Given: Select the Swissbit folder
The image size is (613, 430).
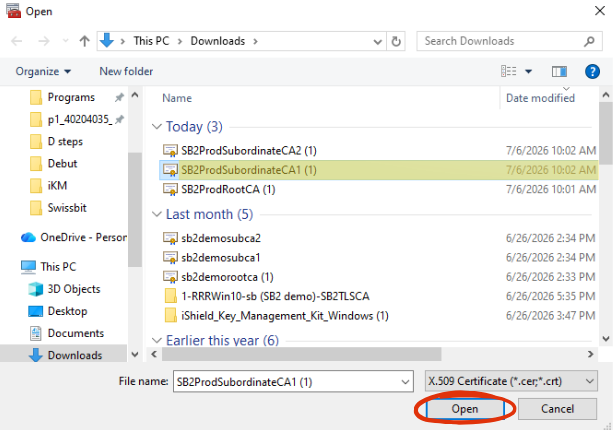Looking at the screenshot, I should point(67,208).
